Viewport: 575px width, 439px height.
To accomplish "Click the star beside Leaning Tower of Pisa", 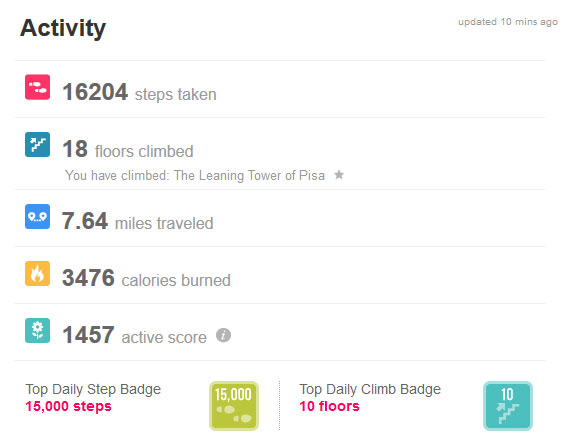I will coord(339,175).
